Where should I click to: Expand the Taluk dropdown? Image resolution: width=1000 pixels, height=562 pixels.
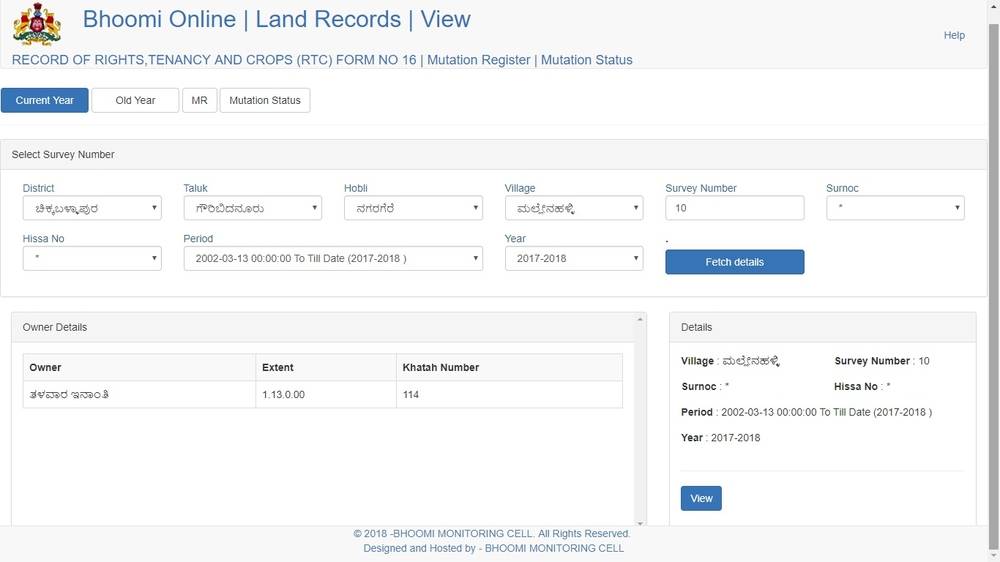[x=253, y=208]
